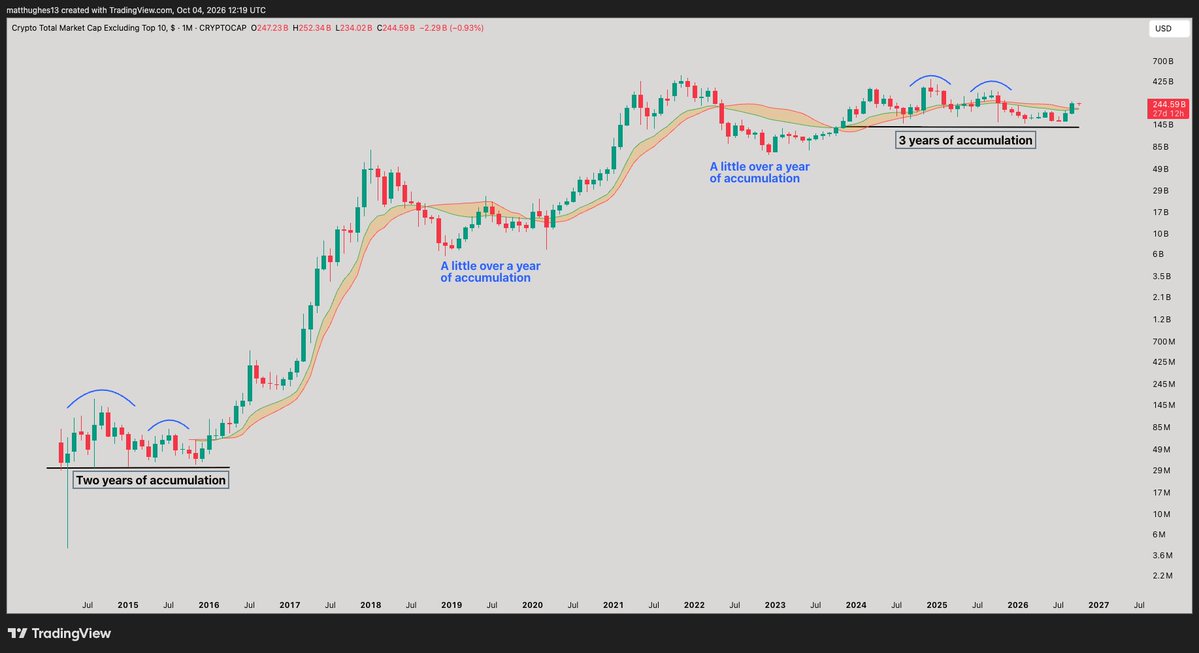1199x653 pixels.
Task: Click the 2017 time axis label
Action: (290, 605)
